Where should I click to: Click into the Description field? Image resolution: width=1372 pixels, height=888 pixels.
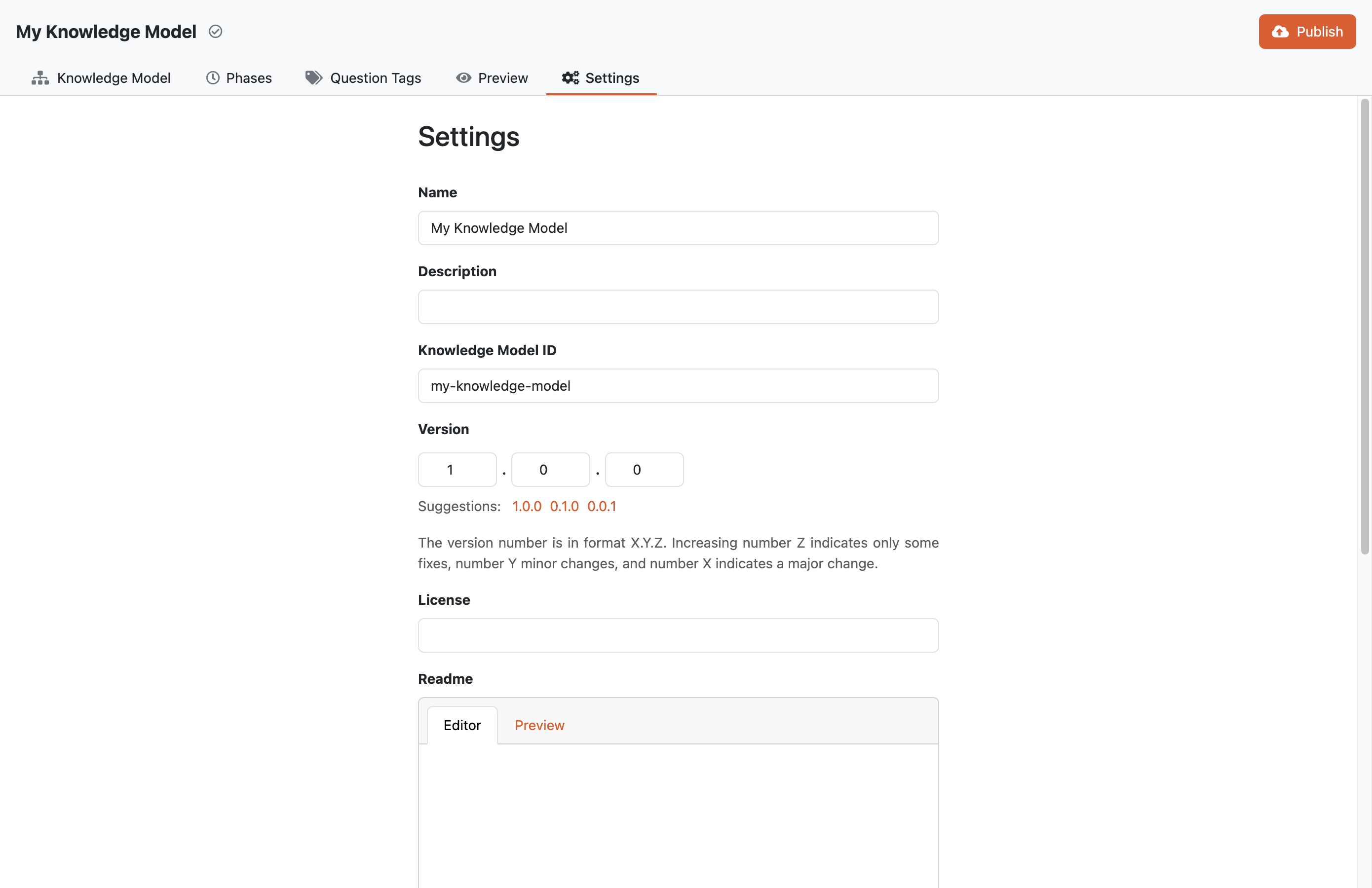678,307
